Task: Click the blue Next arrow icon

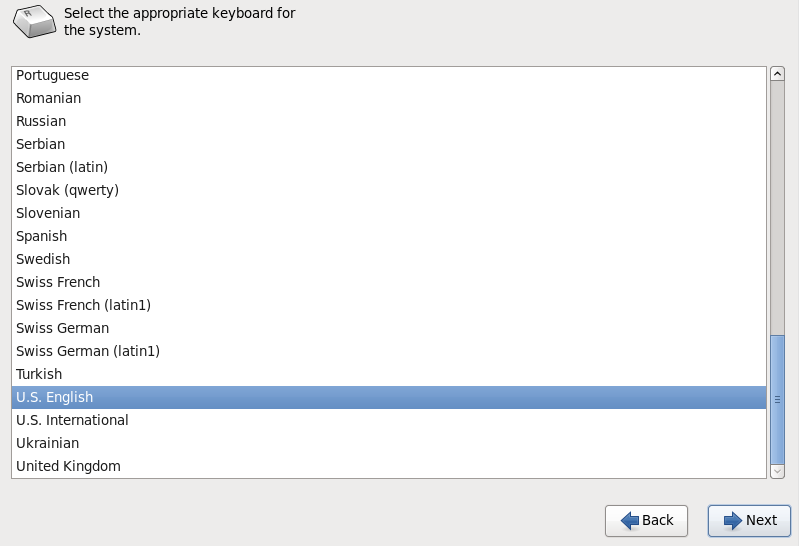Action: pos(733,520)
